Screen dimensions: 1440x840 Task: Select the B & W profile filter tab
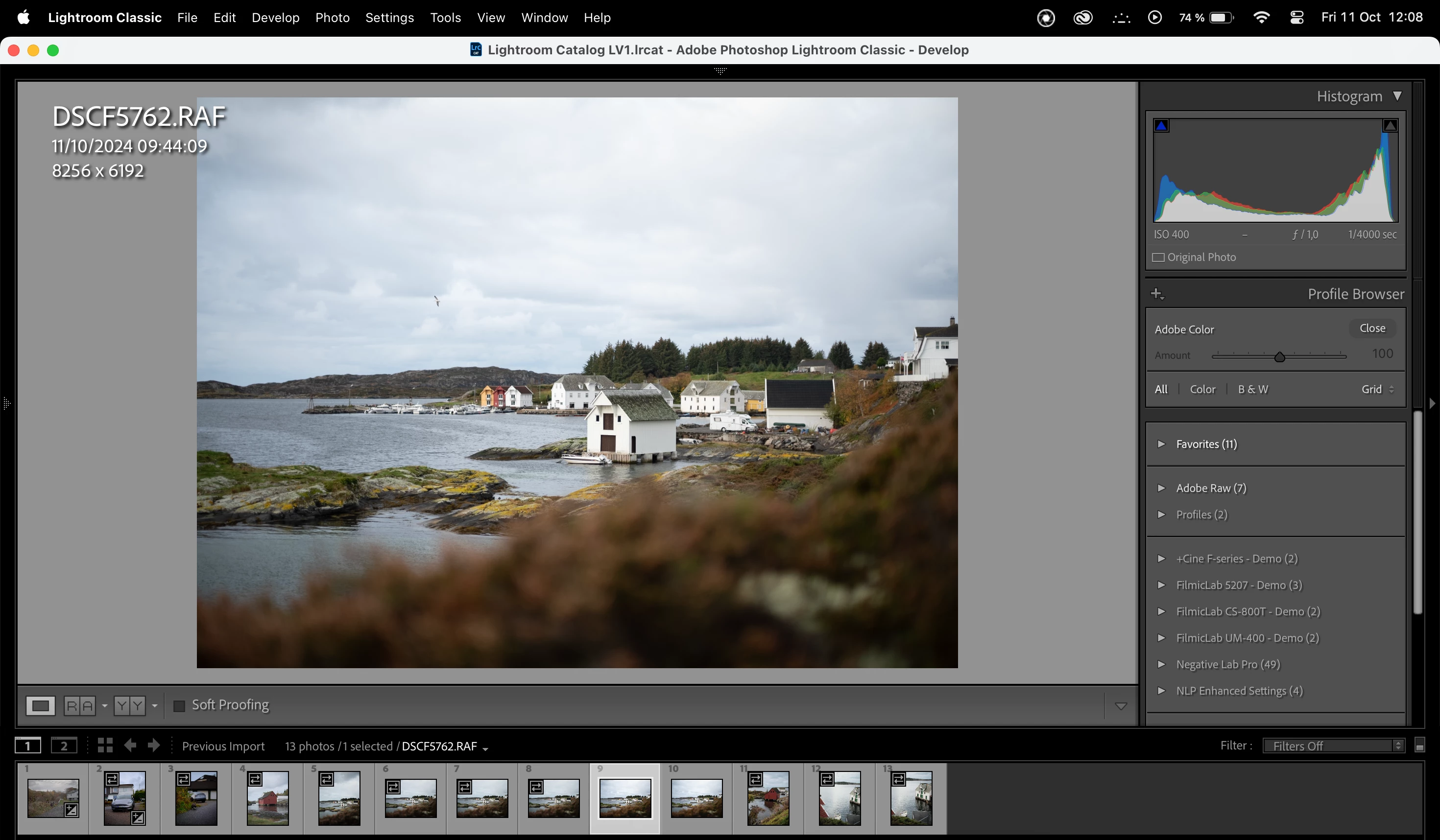(x=1252, y=390)
